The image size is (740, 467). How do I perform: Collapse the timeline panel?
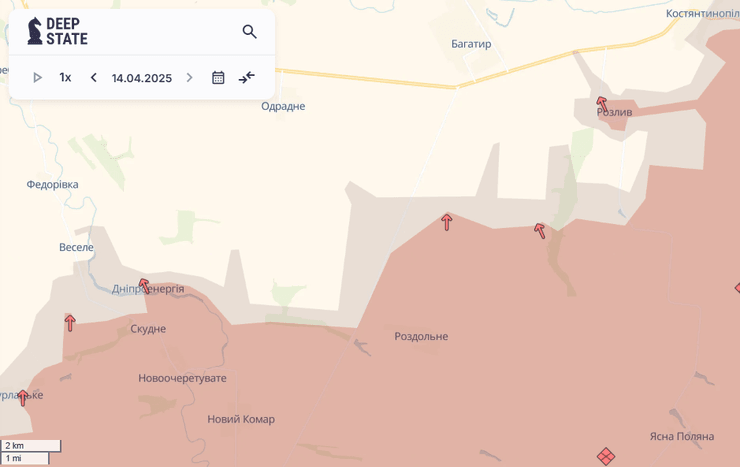pyautogui.click(x=246, y=78)
